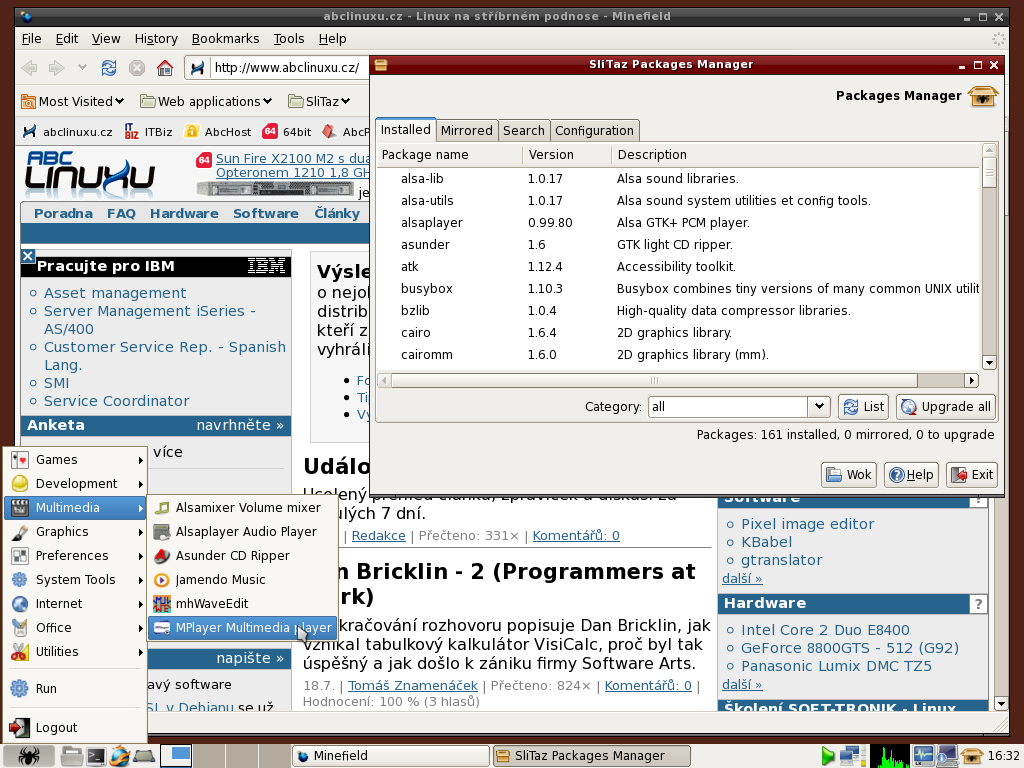Launch mhWaveEdit
The width and height of the screenshot is (1024, 768).
pos(242,604)
